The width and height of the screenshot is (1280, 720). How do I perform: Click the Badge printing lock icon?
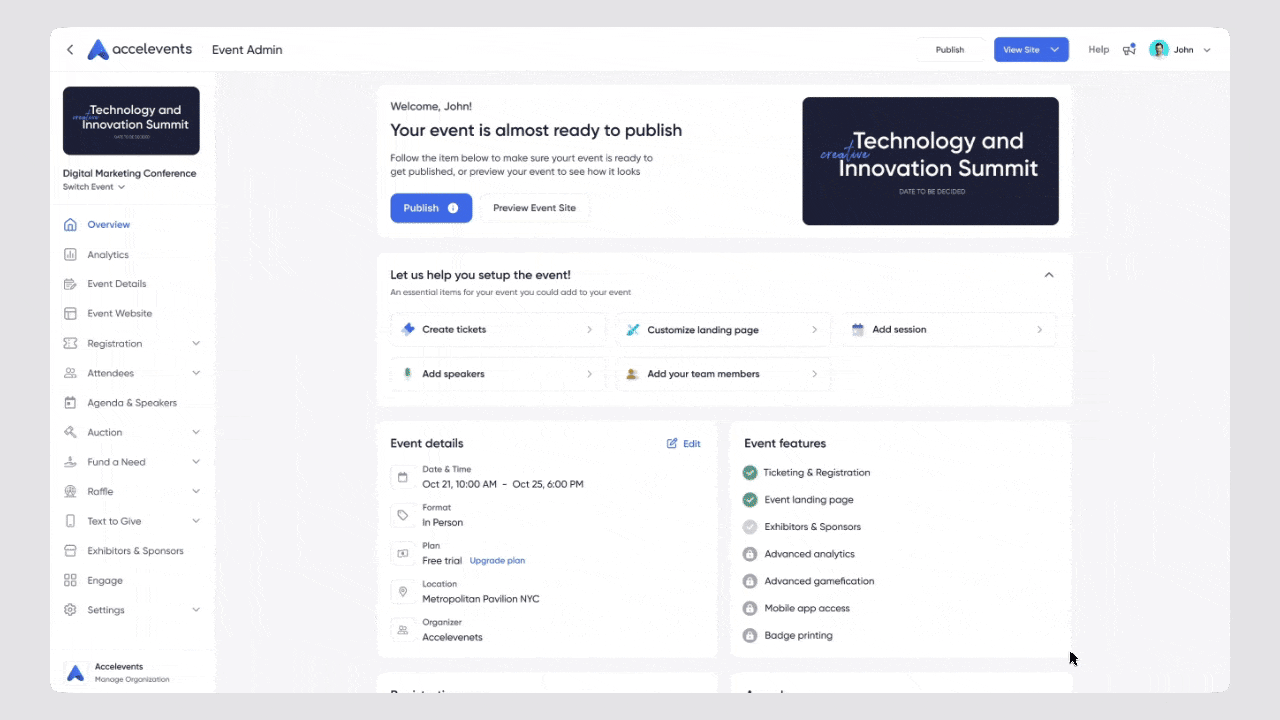pos(750,635)
